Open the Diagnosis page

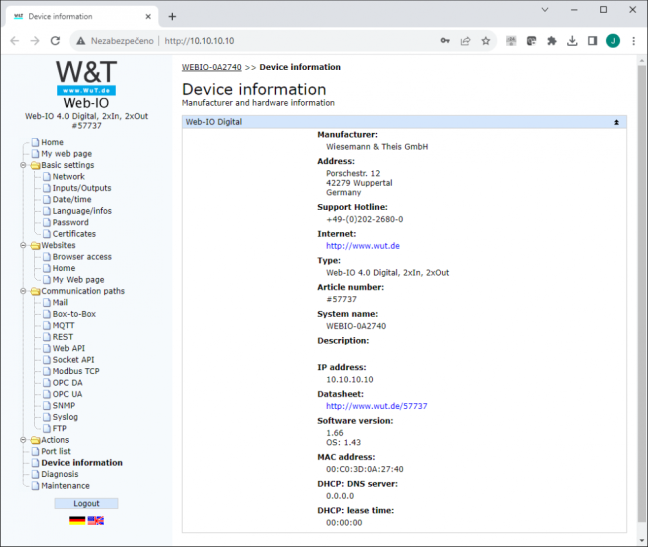(x=60, y=474)
